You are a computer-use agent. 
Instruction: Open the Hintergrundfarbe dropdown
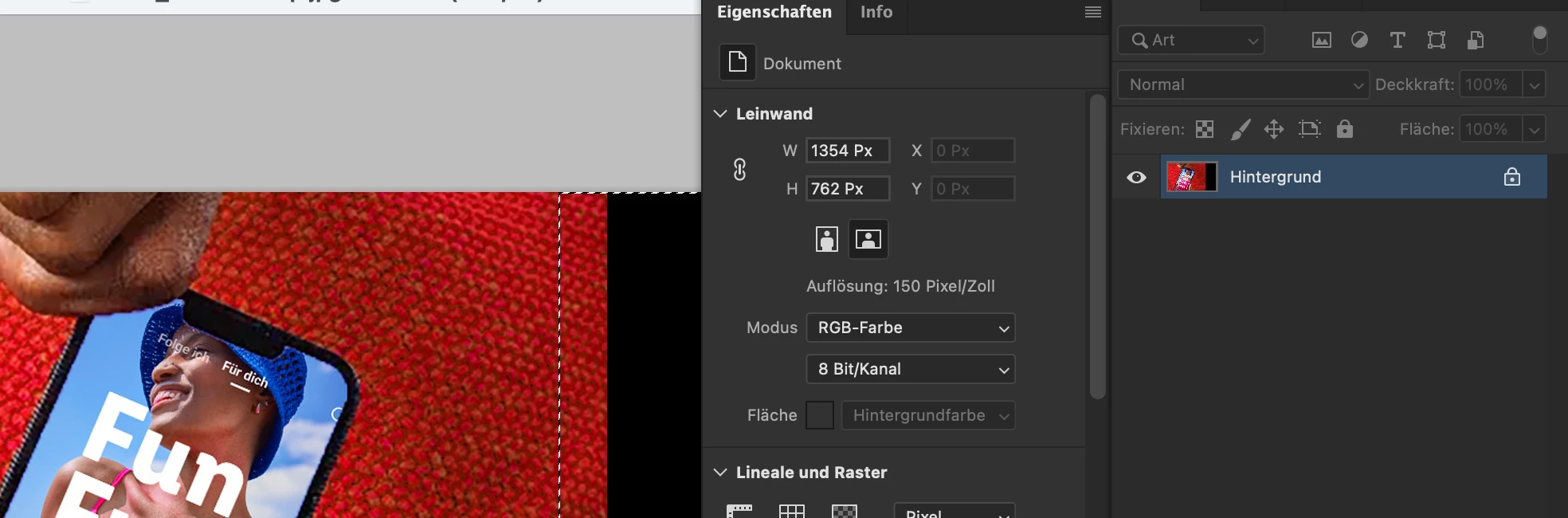tap(928, 415)
